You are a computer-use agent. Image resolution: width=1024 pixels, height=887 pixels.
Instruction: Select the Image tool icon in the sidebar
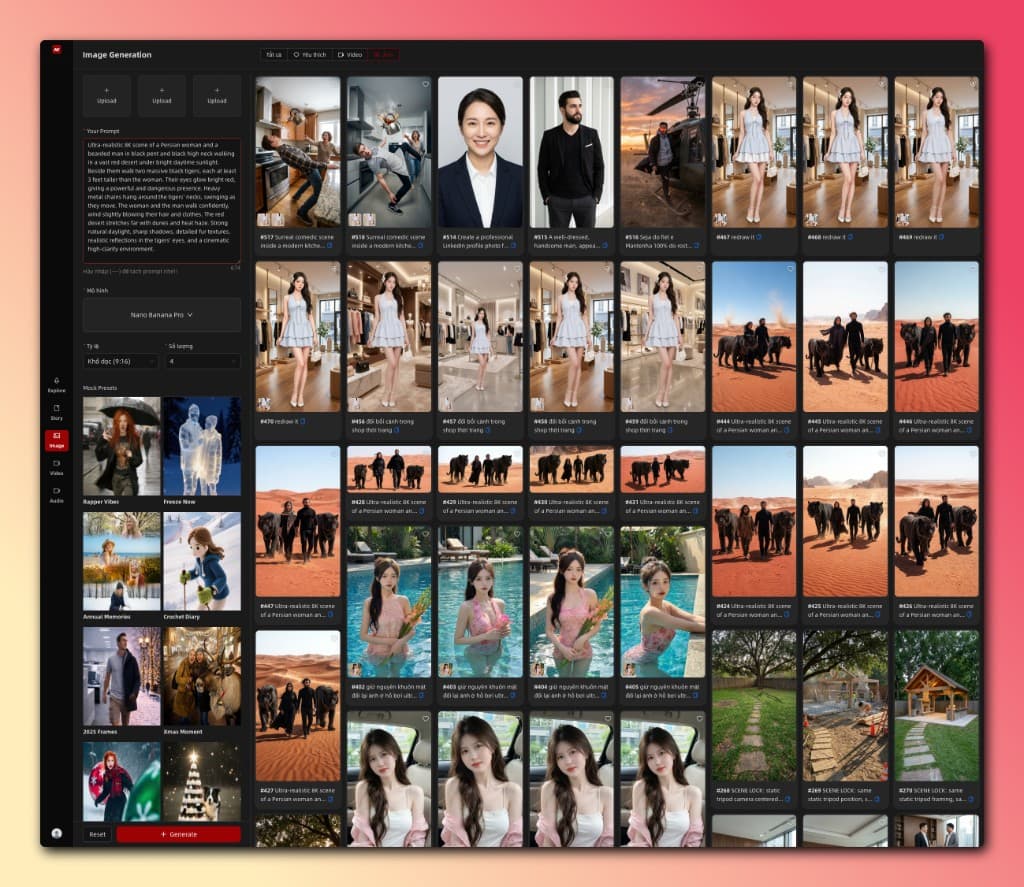click(x=57, y=438)
